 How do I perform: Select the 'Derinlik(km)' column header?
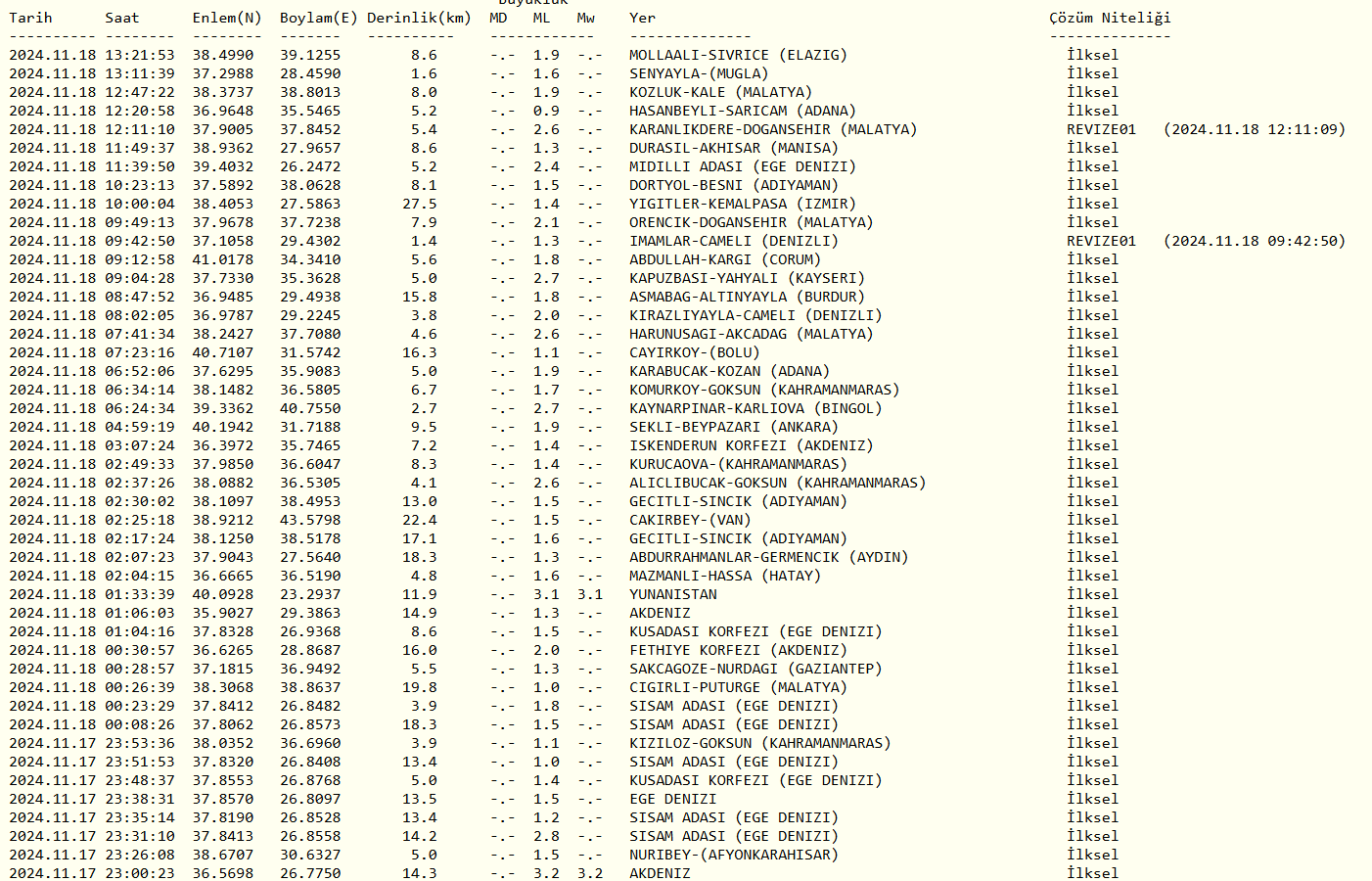[420, 18]
